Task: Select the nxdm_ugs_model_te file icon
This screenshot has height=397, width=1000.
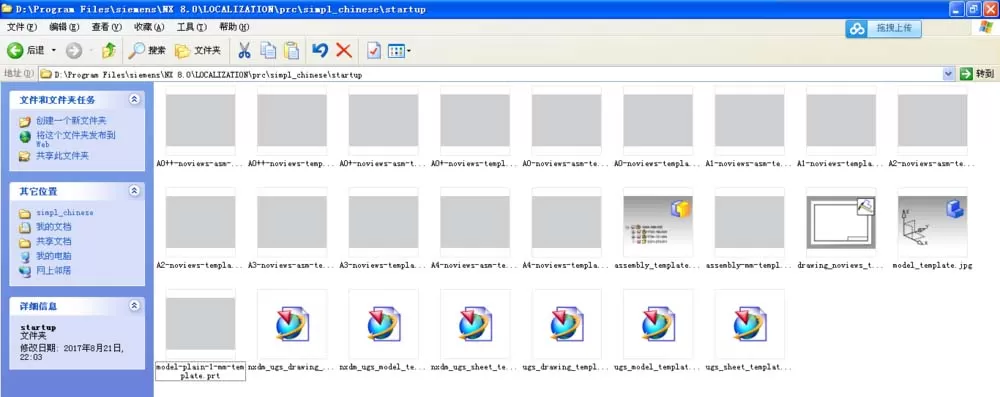Action: click(383, 324)
